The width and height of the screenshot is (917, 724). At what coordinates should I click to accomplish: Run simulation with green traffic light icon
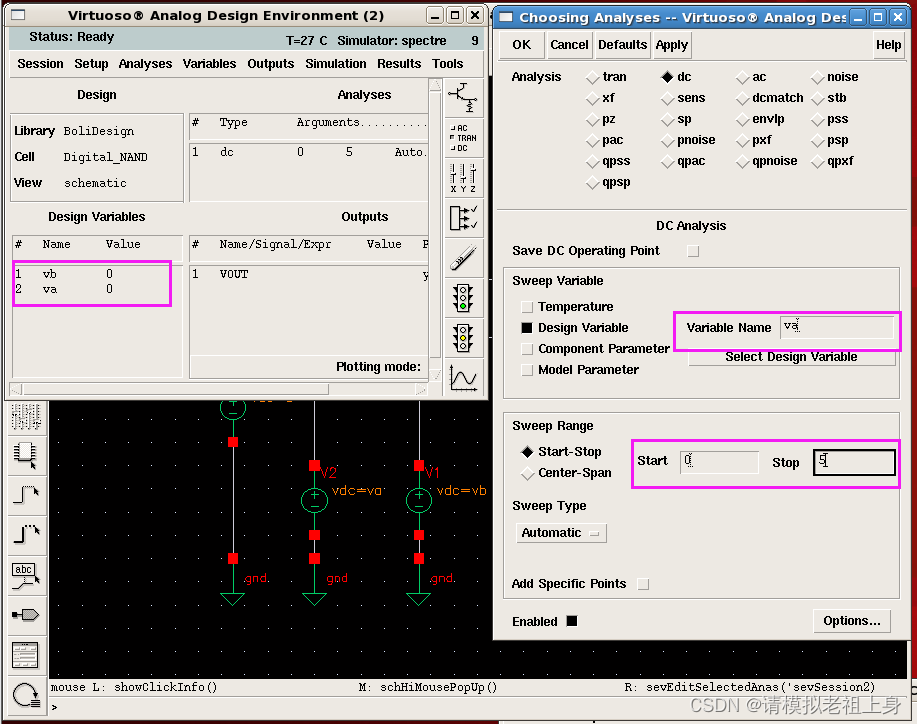tap(464, 297)
